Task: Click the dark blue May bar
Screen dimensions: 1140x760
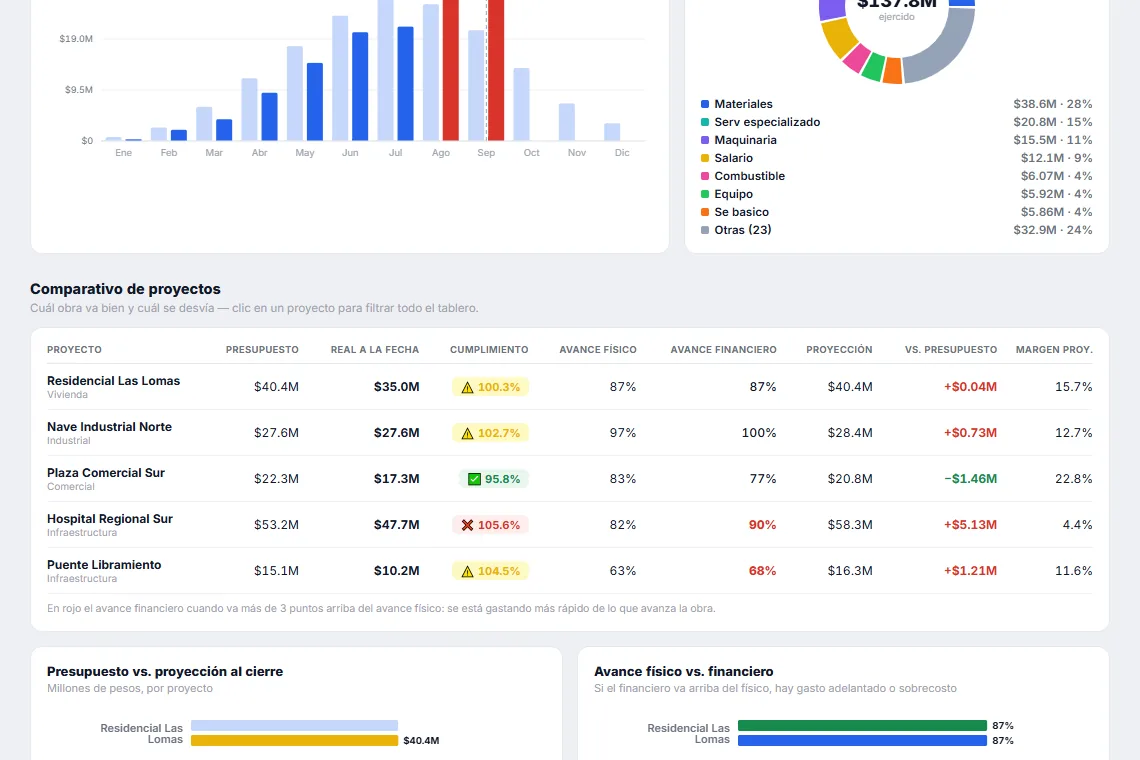Action: [315, 102]
